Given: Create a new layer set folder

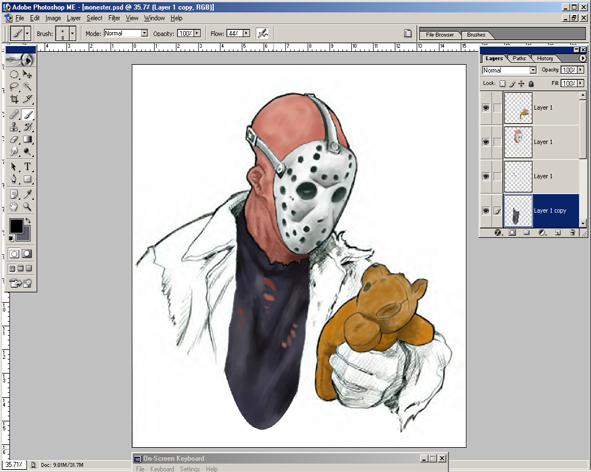Looking at the screenshot, I should 527,233.
